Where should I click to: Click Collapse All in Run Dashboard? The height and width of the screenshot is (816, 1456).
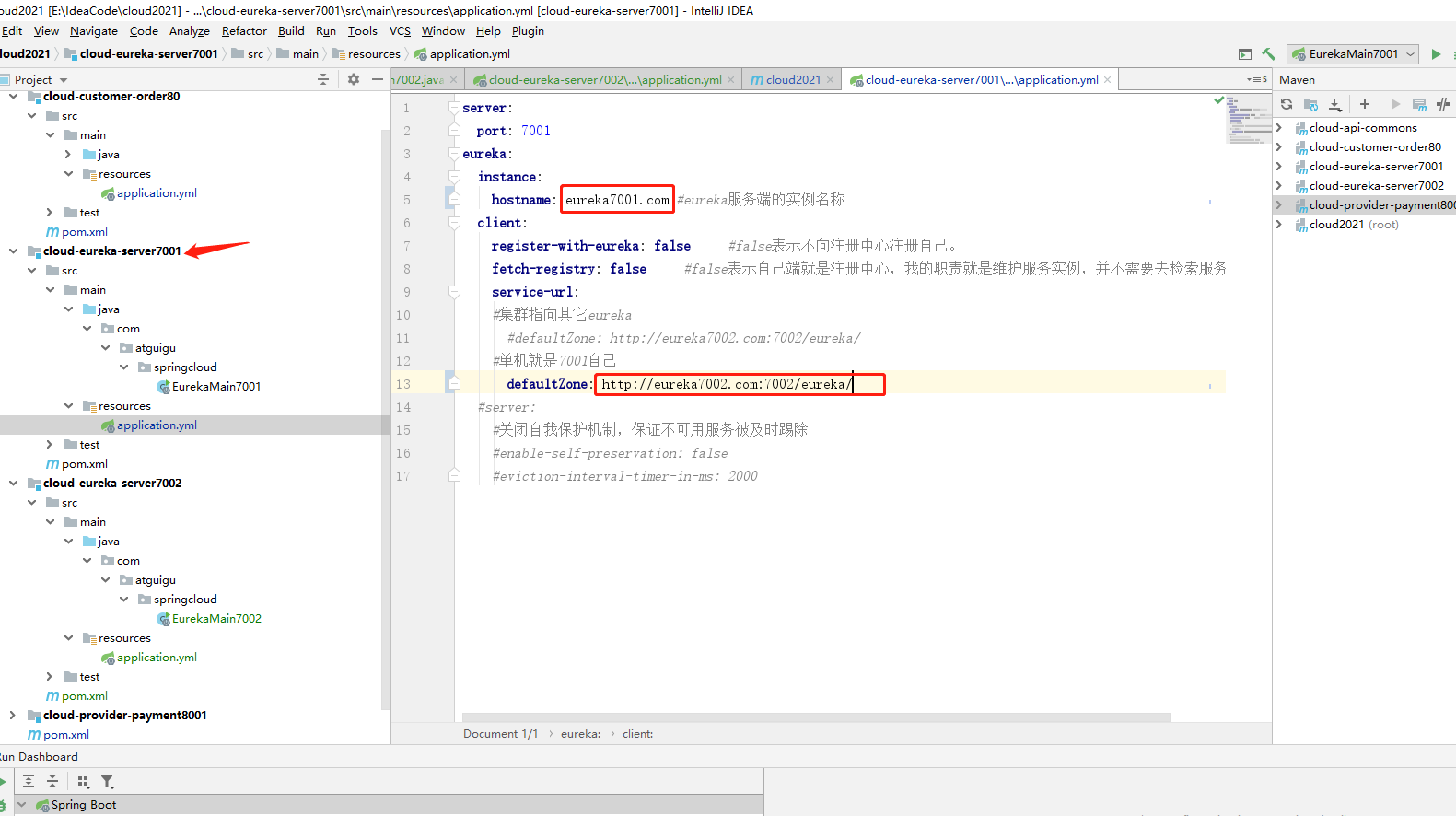52,782
